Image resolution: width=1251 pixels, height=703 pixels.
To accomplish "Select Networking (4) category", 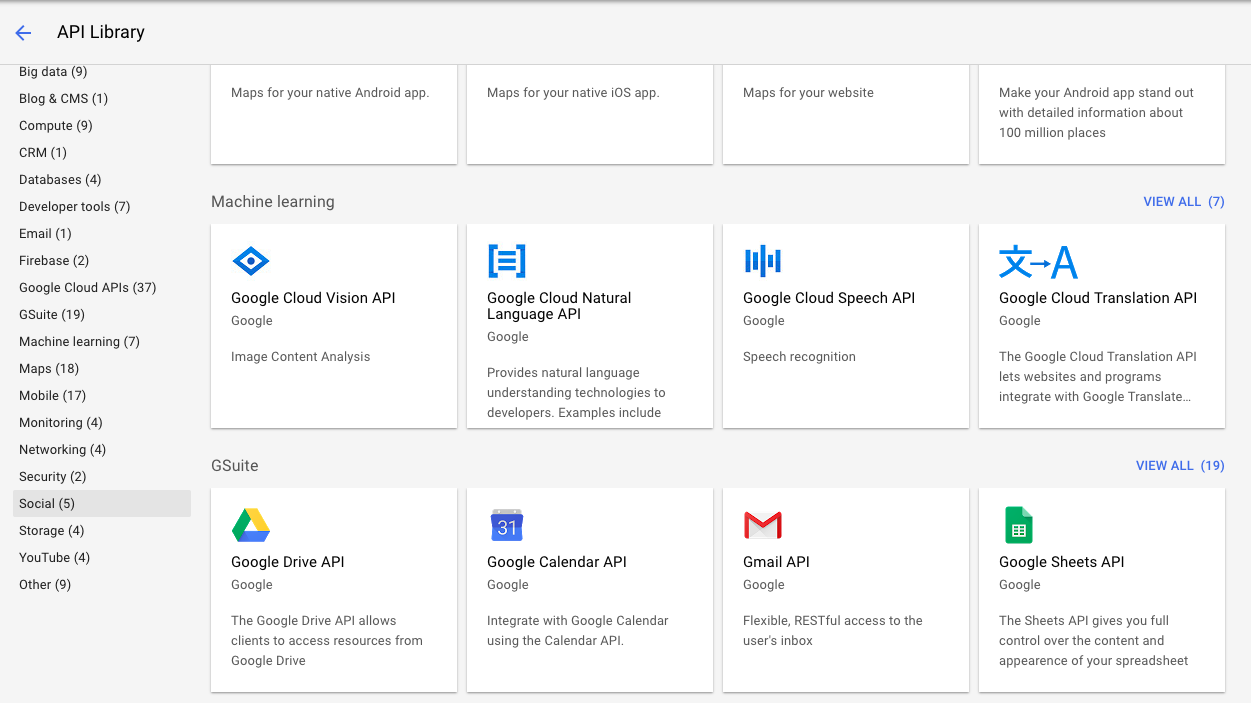I will click(62, 450).
